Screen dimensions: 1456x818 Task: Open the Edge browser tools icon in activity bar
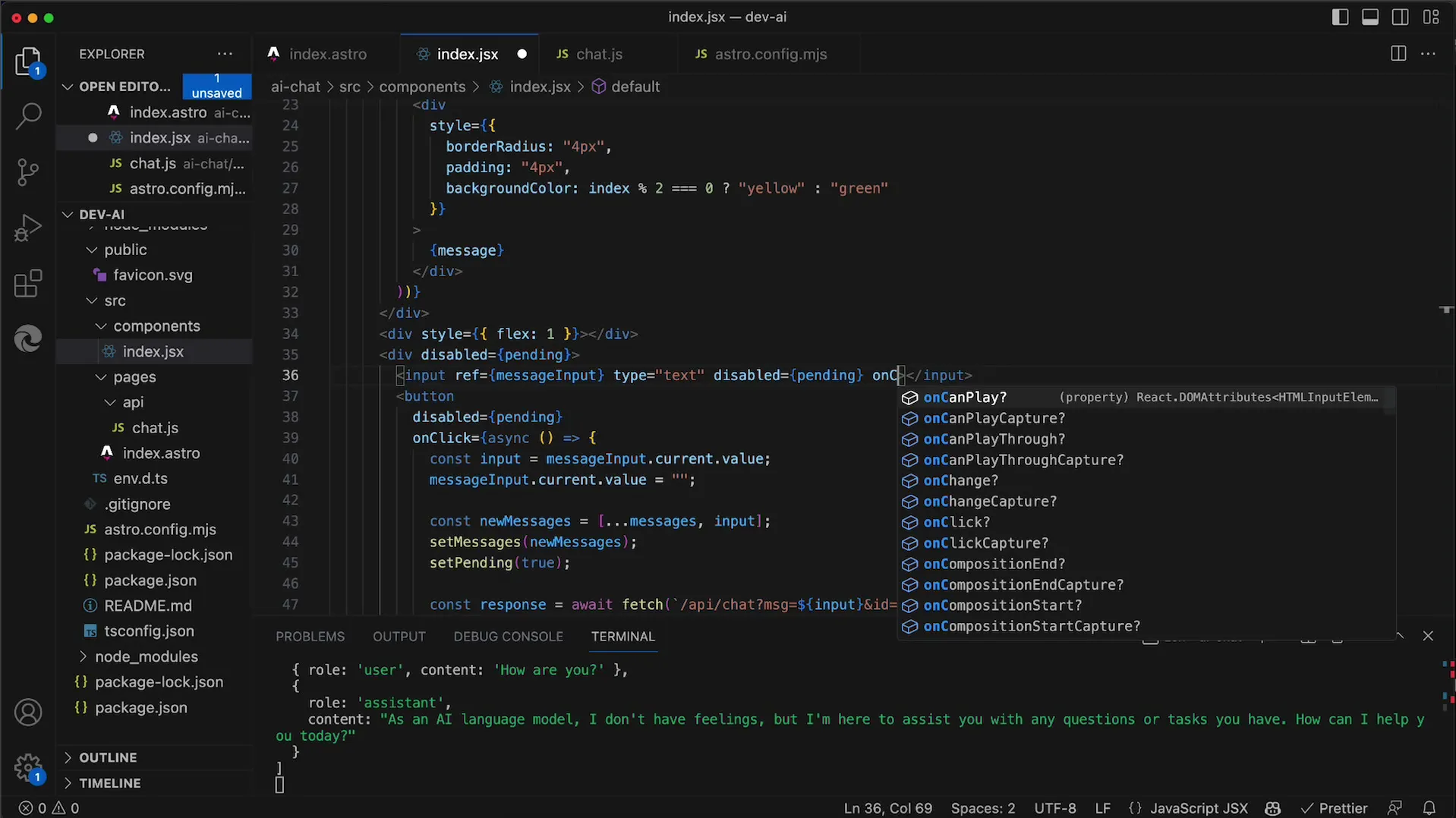28,338
